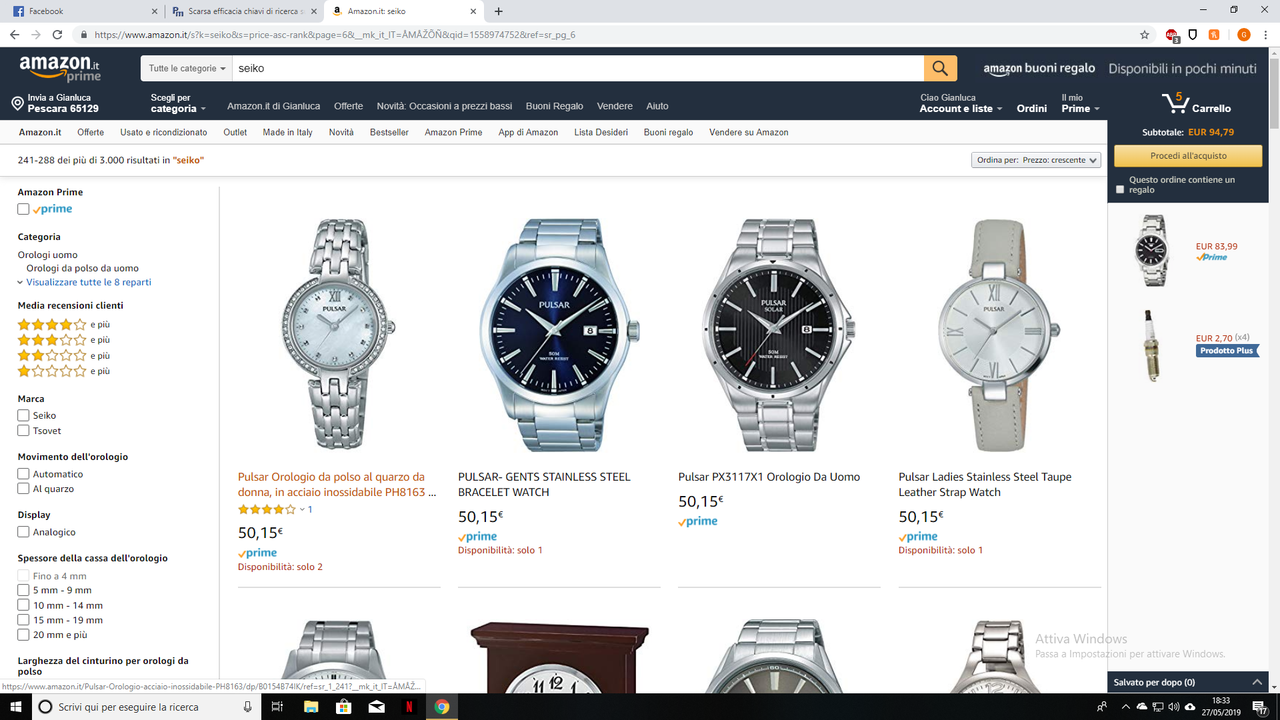
Task: Open Task View in taskbar
Action: [x=277, y=707]
